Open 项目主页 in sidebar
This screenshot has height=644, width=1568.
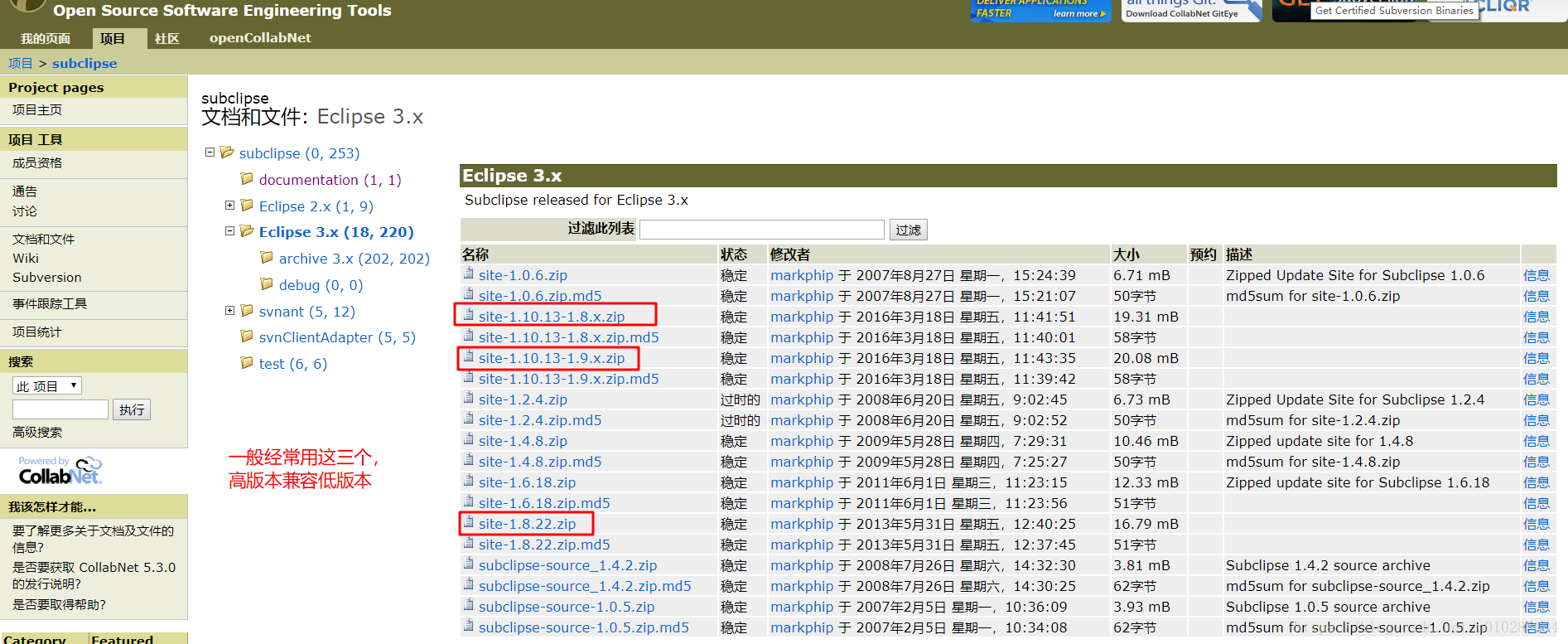[37, 109]
